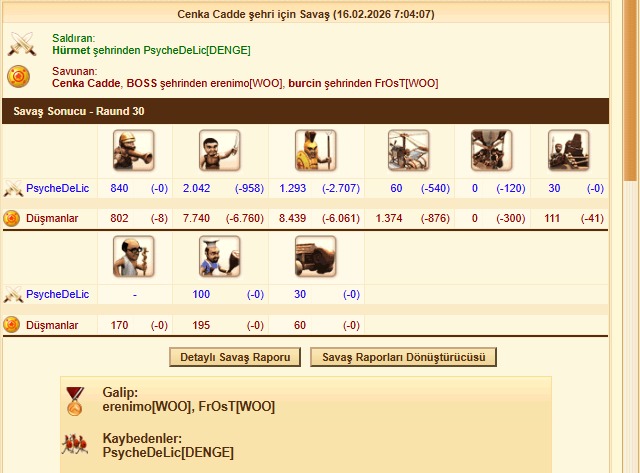Click the balloon bombardier unit icon
The height and width of the screenshot is (473, 640).
491,150
